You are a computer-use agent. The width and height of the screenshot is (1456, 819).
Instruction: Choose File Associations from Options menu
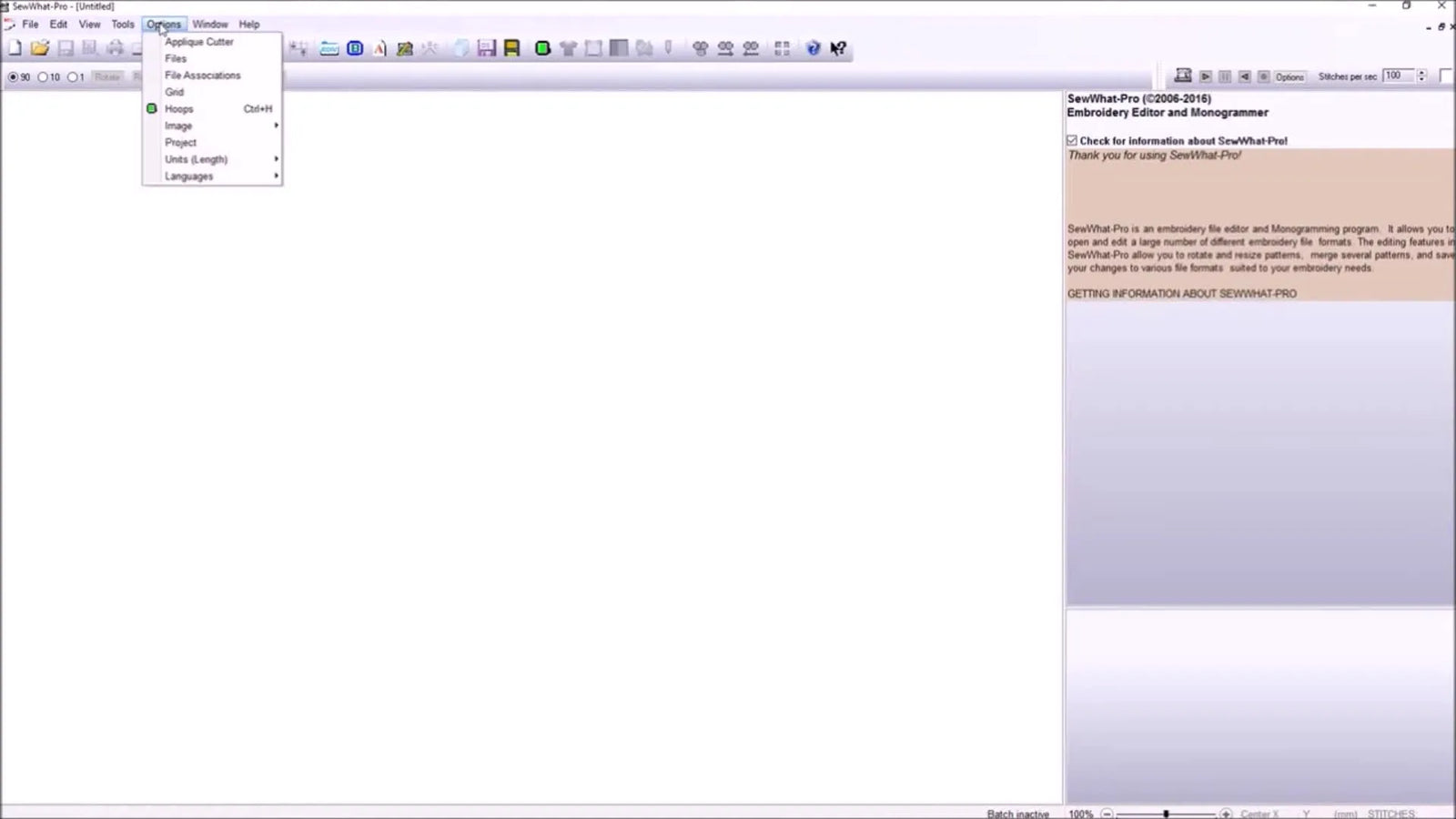(x=212, y=76)
